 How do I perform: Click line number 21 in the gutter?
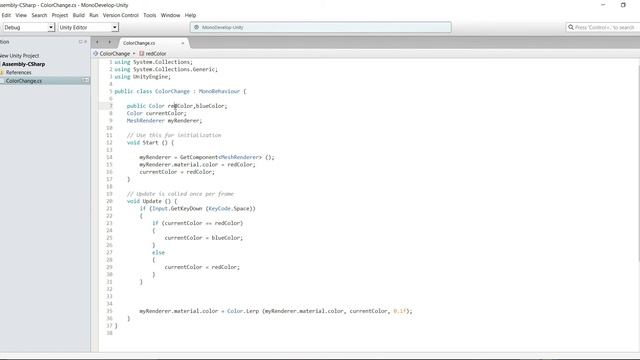(x=109, y=209)
